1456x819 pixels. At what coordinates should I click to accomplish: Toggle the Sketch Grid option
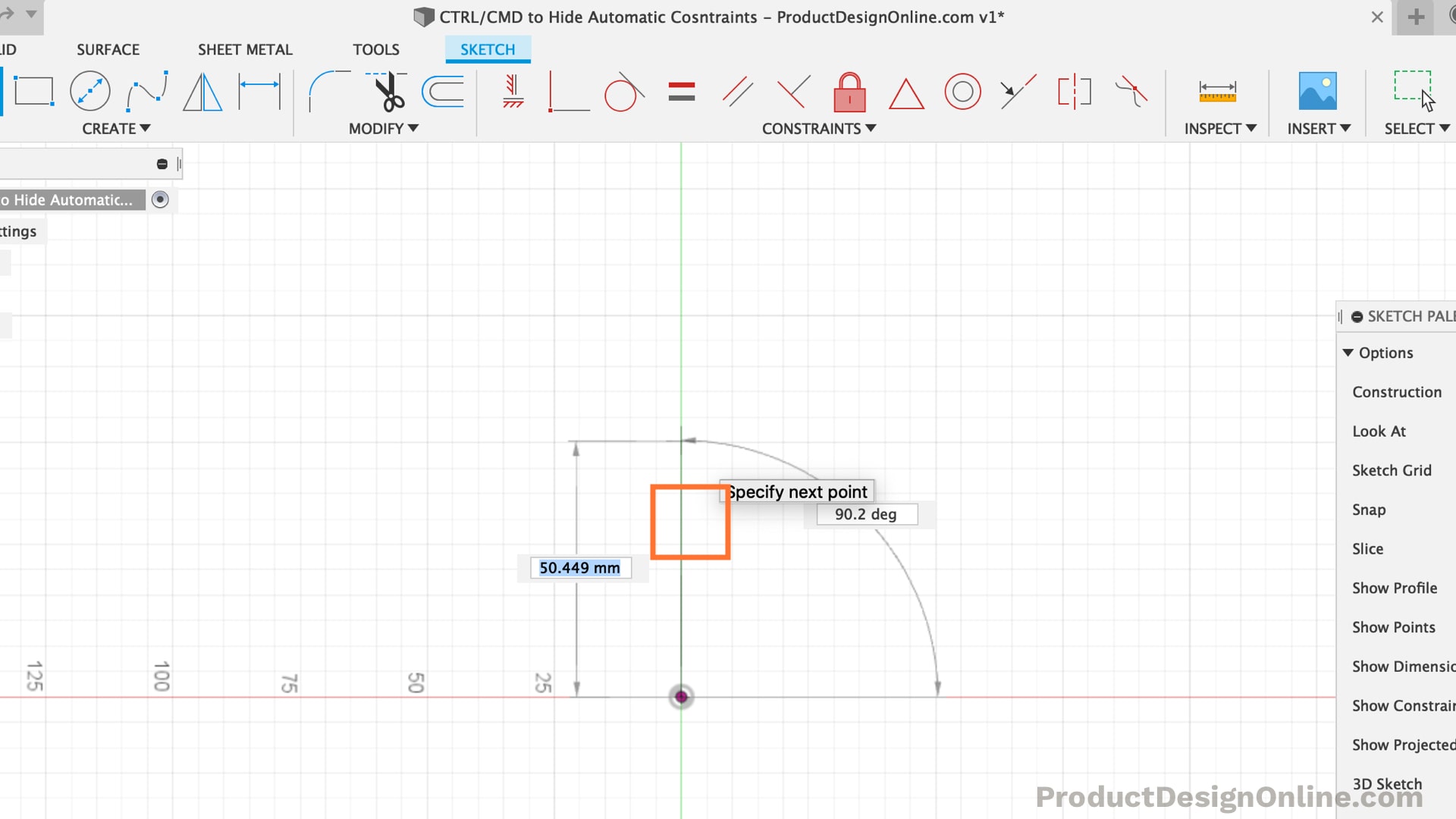coord(1392,471)
